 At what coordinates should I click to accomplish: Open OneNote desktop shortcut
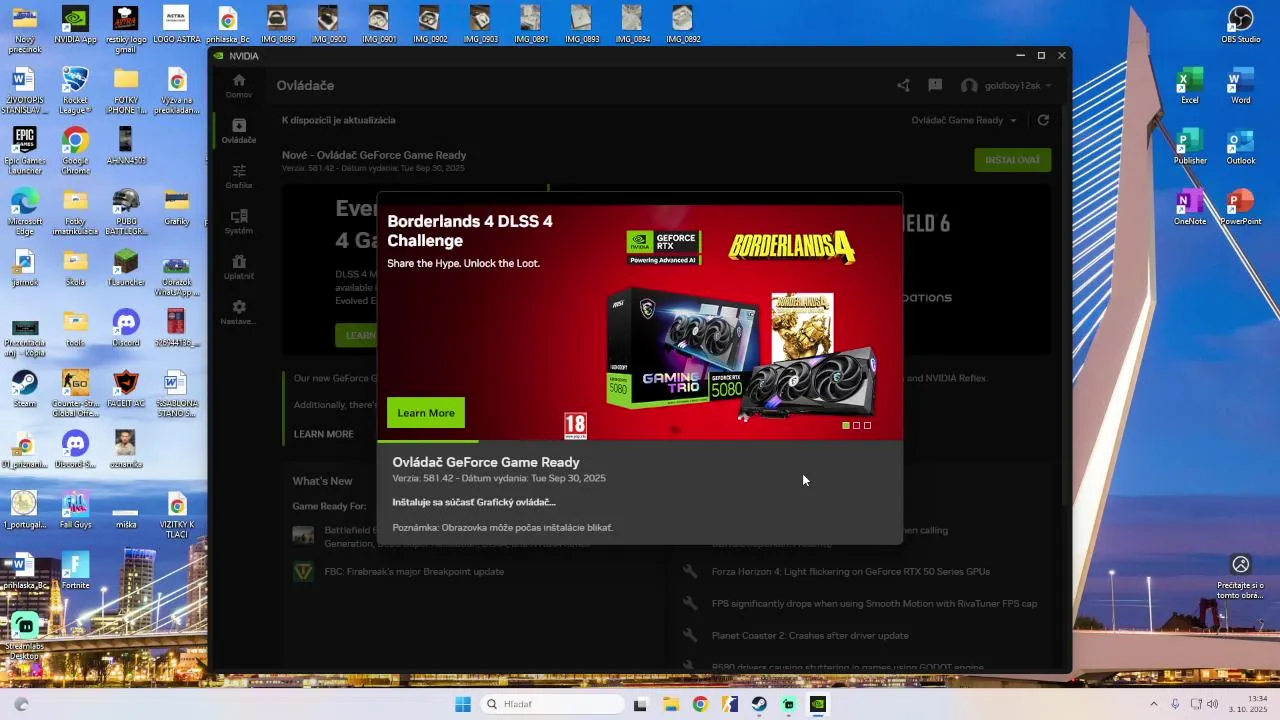click(x=1190, y=207)
